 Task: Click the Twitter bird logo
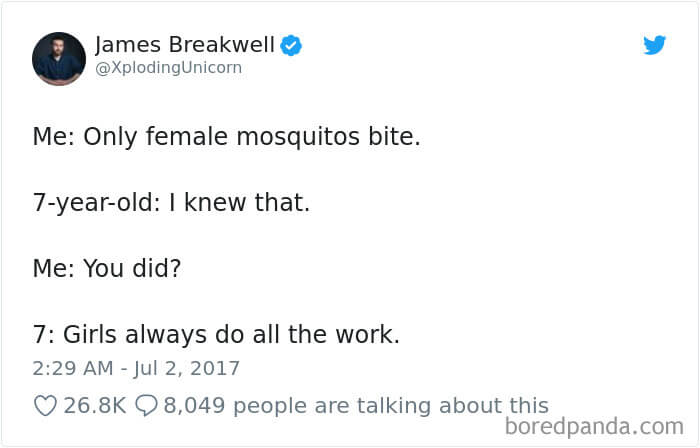pyautogui.click(x=654, y=45)
